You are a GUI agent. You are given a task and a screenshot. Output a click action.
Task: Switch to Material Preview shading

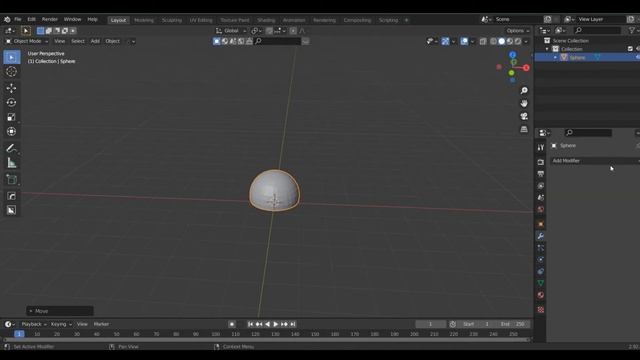point(510,41)
